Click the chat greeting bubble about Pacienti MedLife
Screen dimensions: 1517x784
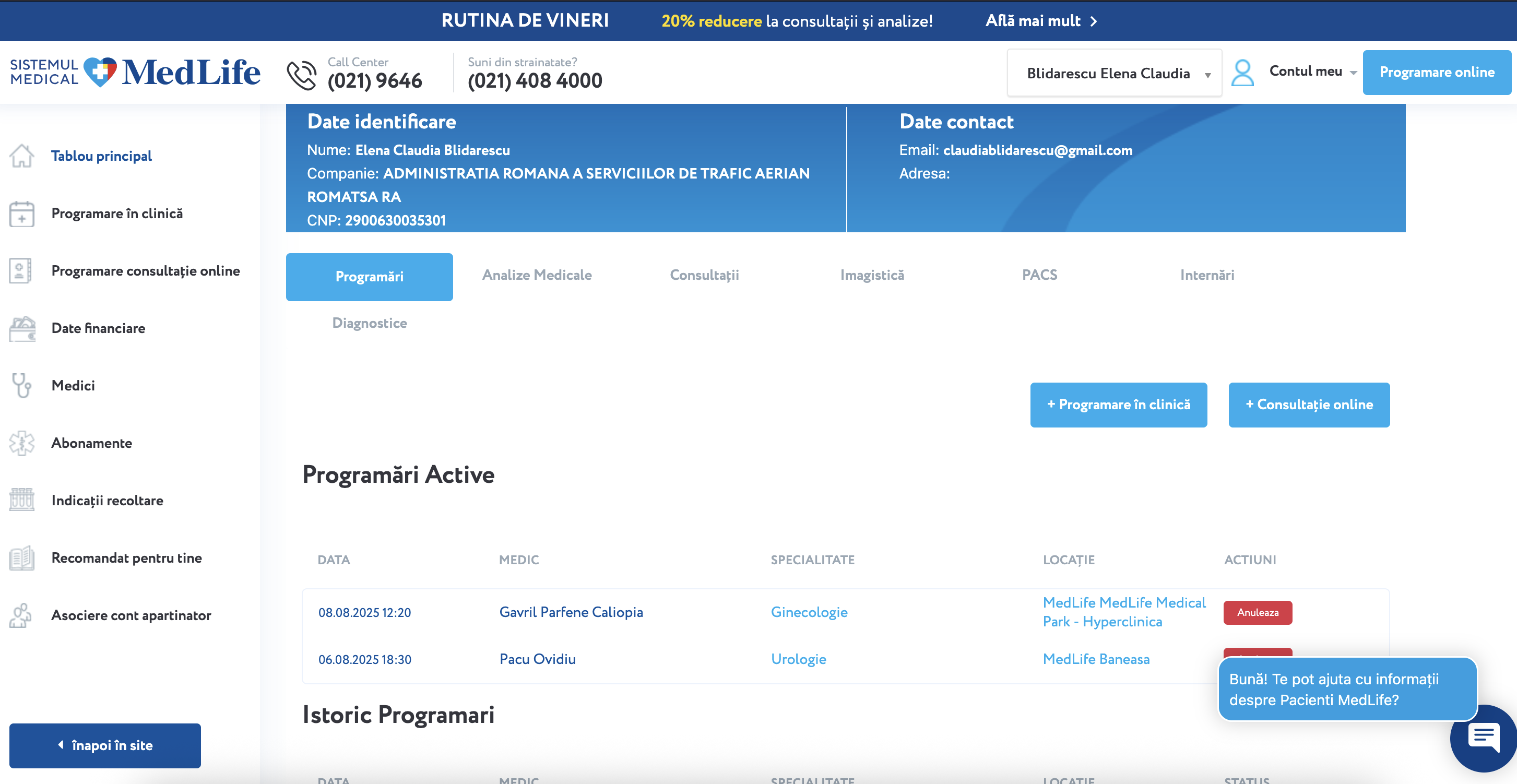pos(1347,689)
